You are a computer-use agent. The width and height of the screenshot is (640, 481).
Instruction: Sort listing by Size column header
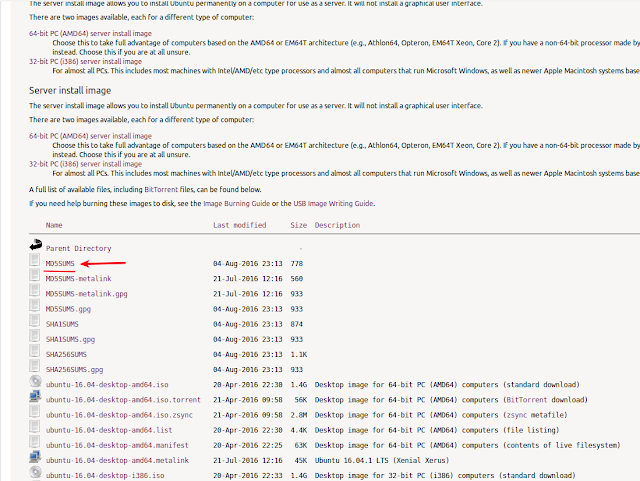pos(298,225)
